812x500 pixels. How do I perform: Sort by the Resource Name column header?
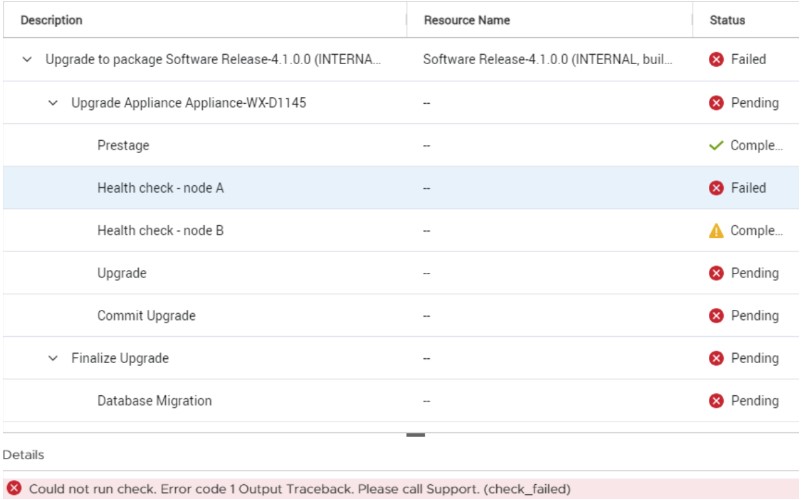point(467,20)
